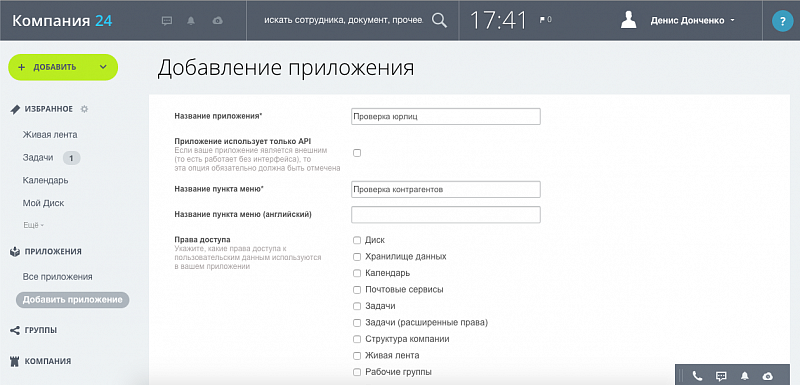Click the Компания 24 logo
Screen dimensions: 800x385
tap(62, 20)
